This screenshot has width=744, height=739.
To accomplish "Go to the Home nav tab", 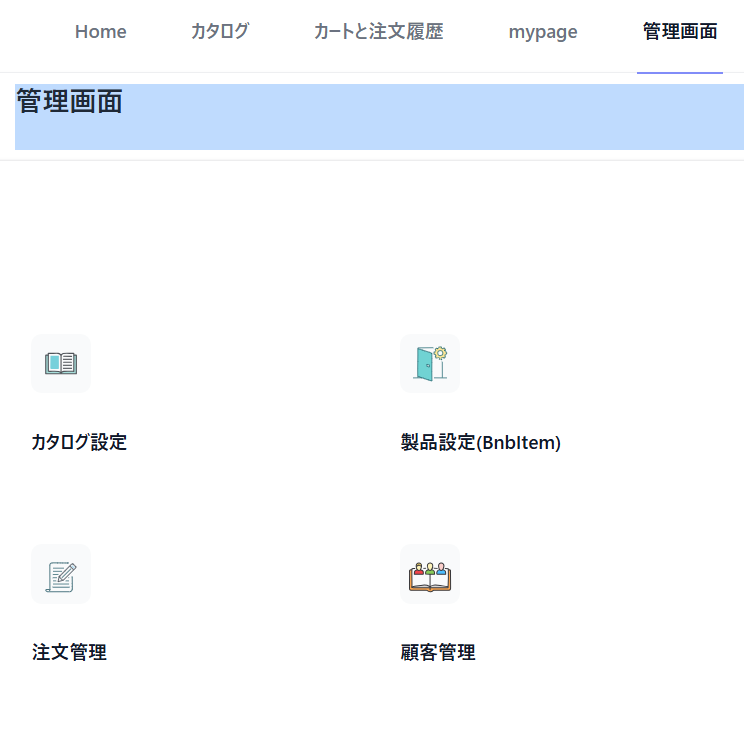I will click(x=101, y=32).
